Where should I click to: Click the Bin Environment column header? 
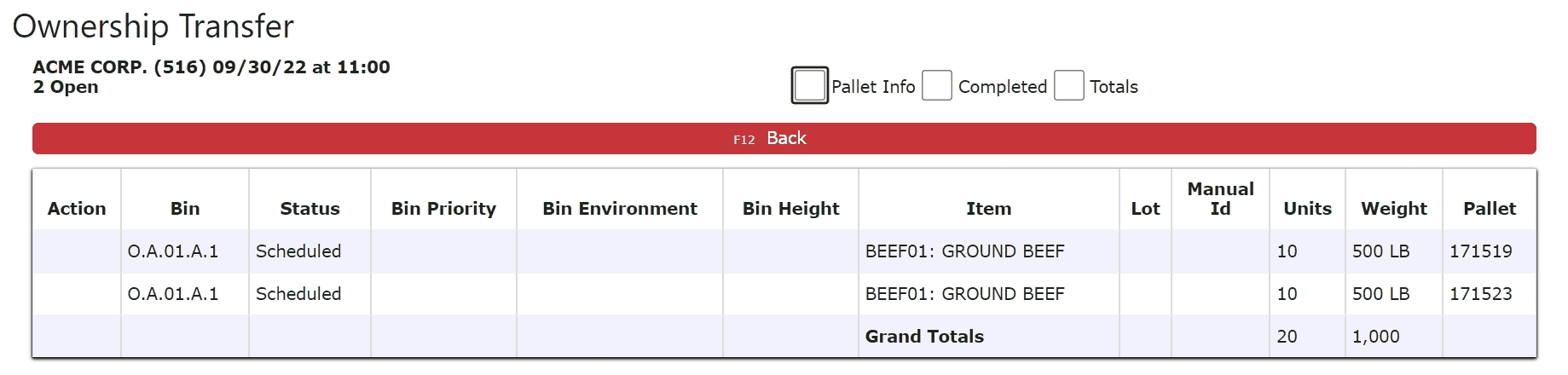click(620, 208)
